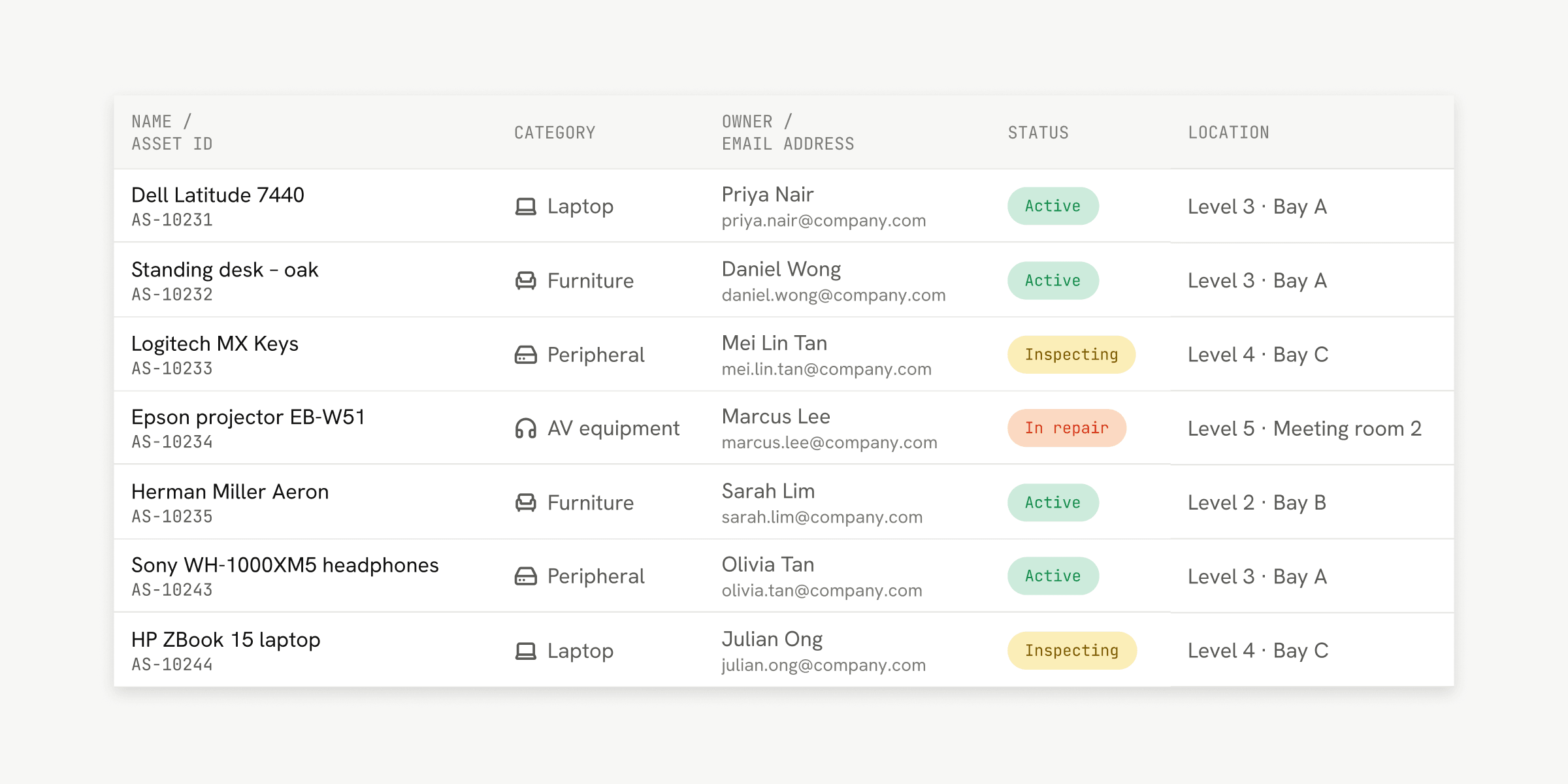Click the Inspecting badge for Julian Ong
The image size is (1568, 784).
[x=1071, y=651]
